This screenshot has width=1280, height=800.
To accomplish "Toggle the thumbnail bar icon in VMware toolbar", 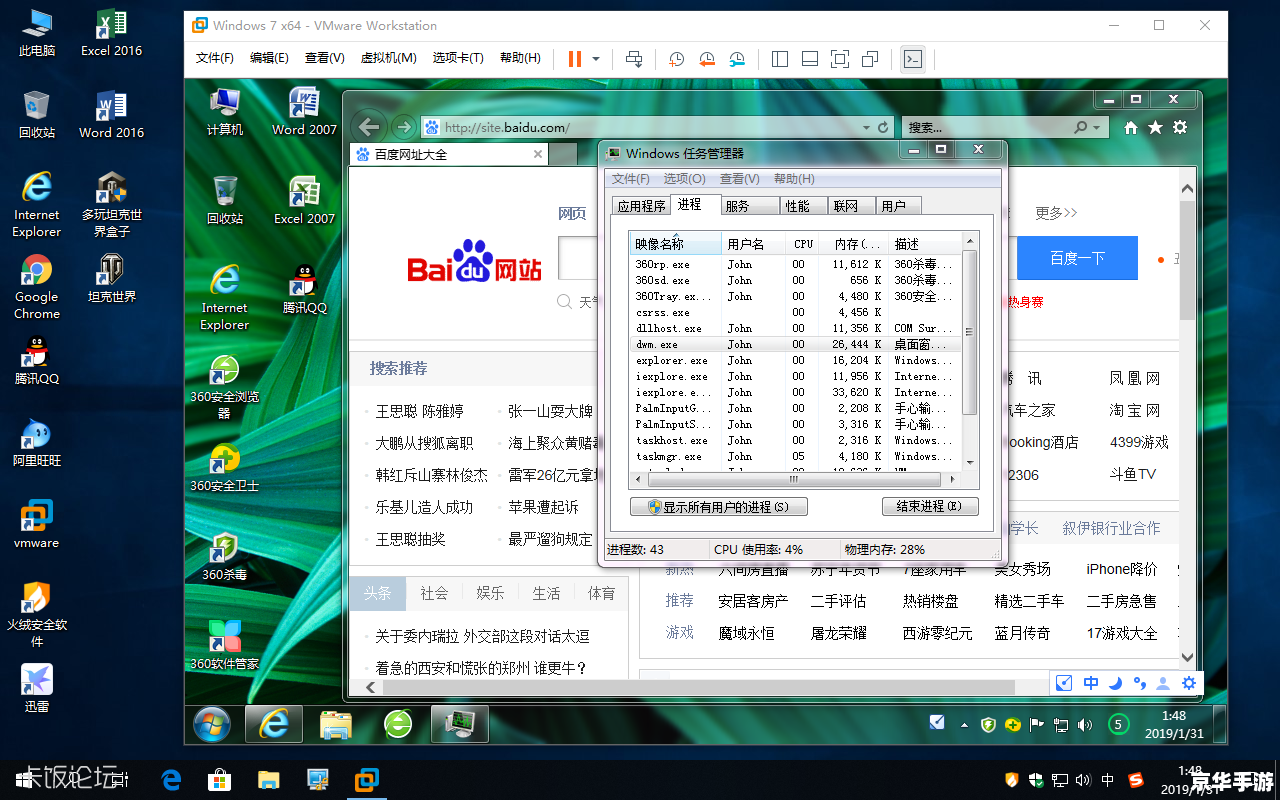I will (810, 59).
